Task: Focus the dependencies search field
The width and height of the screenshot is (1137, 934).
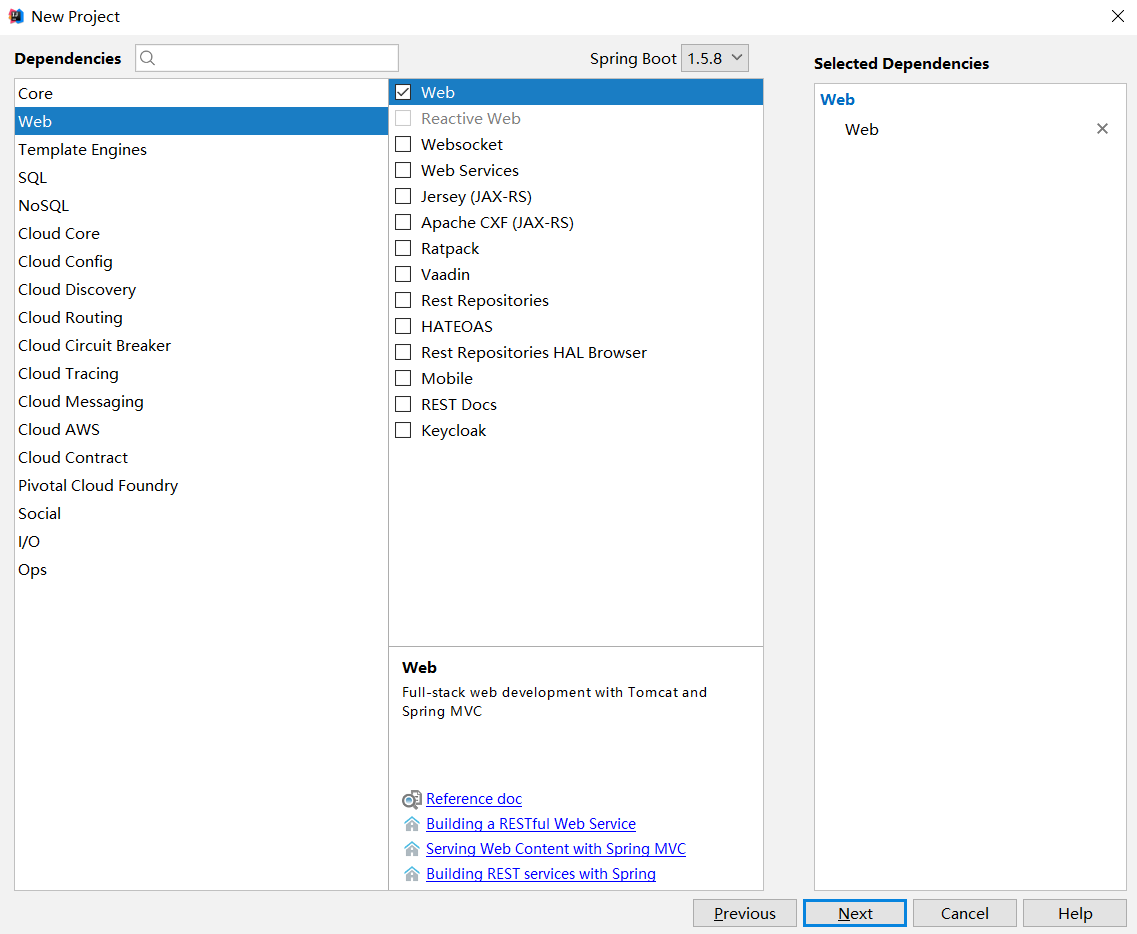Action: (x=275, y=58)
